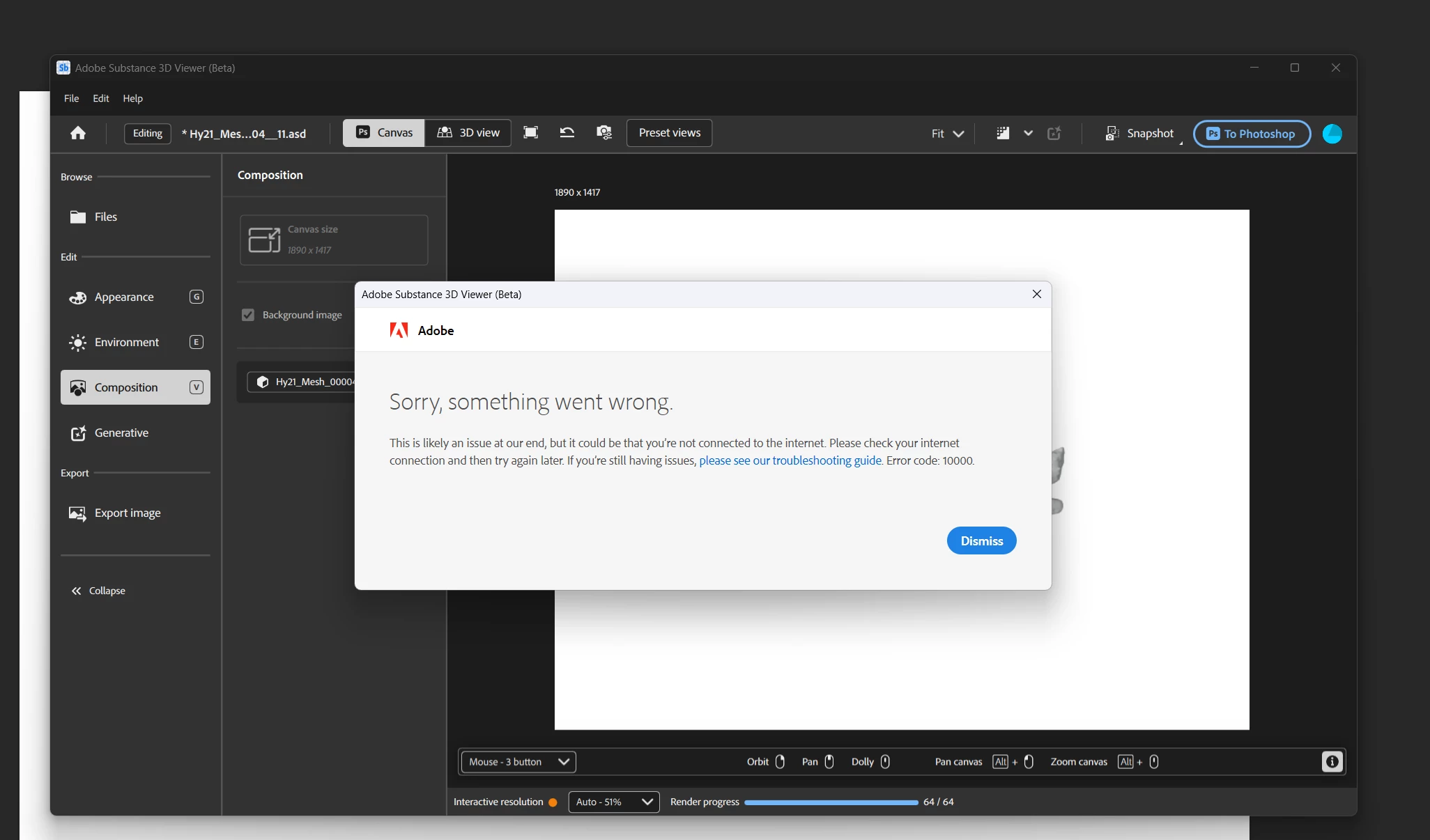Click the info icon in navigation bar
The height and width of the screenshot is (840, 1430).
(x=1332, y=761)
